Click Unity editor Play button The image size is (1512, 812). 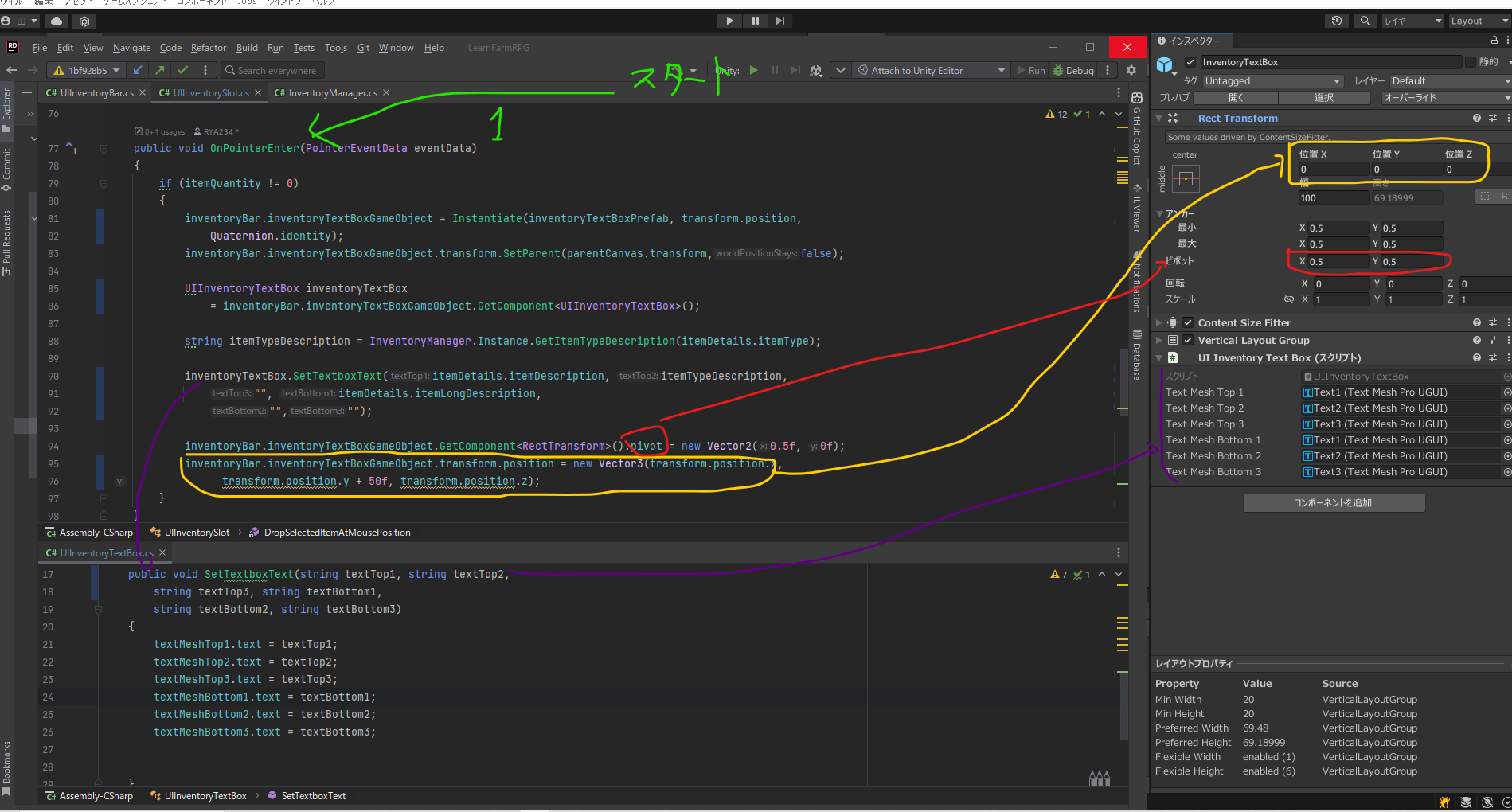click(x=729, y=21)
